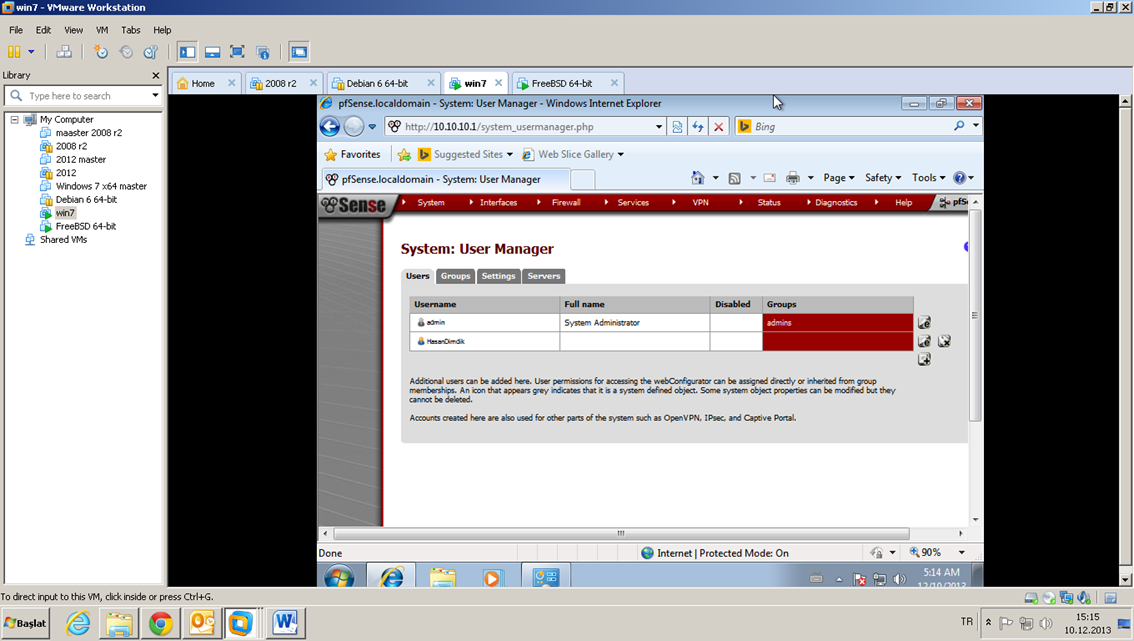Click the IE Home page icon
This screenshot has height=641, width=1134.
697,178
